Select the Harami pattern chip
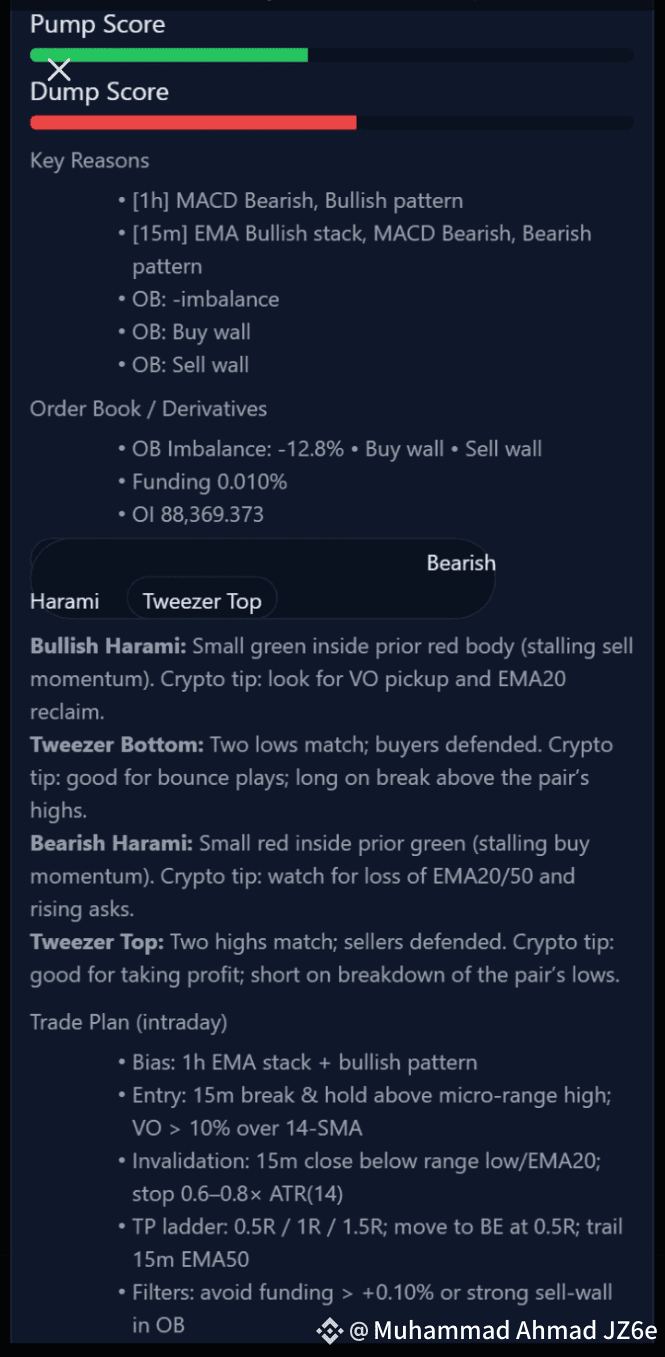Screen dimensions: 665x1357 point(65,601)
